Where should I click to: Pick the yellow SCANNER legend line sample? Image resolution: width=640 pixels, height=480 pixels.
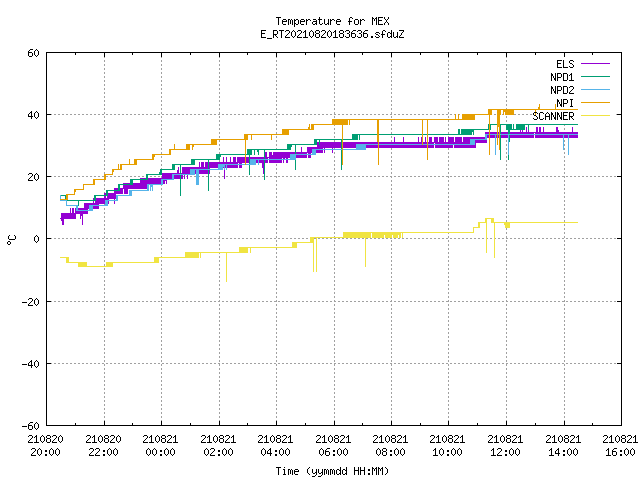coord(595,116)
